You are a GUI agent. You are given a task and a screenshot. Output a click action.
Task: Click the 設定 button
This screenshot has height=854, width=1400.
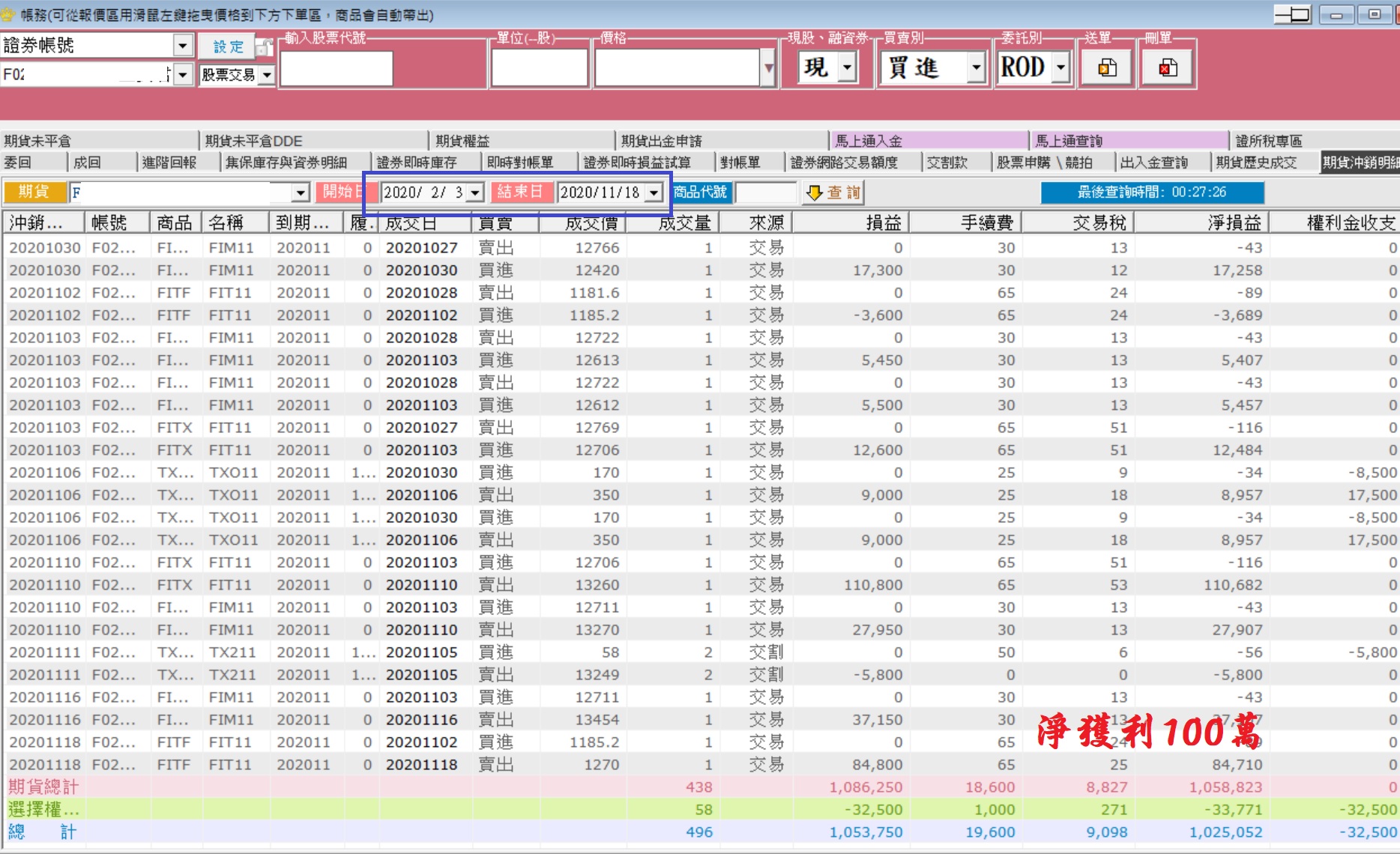pyautogui.click(x=227, y=46)
